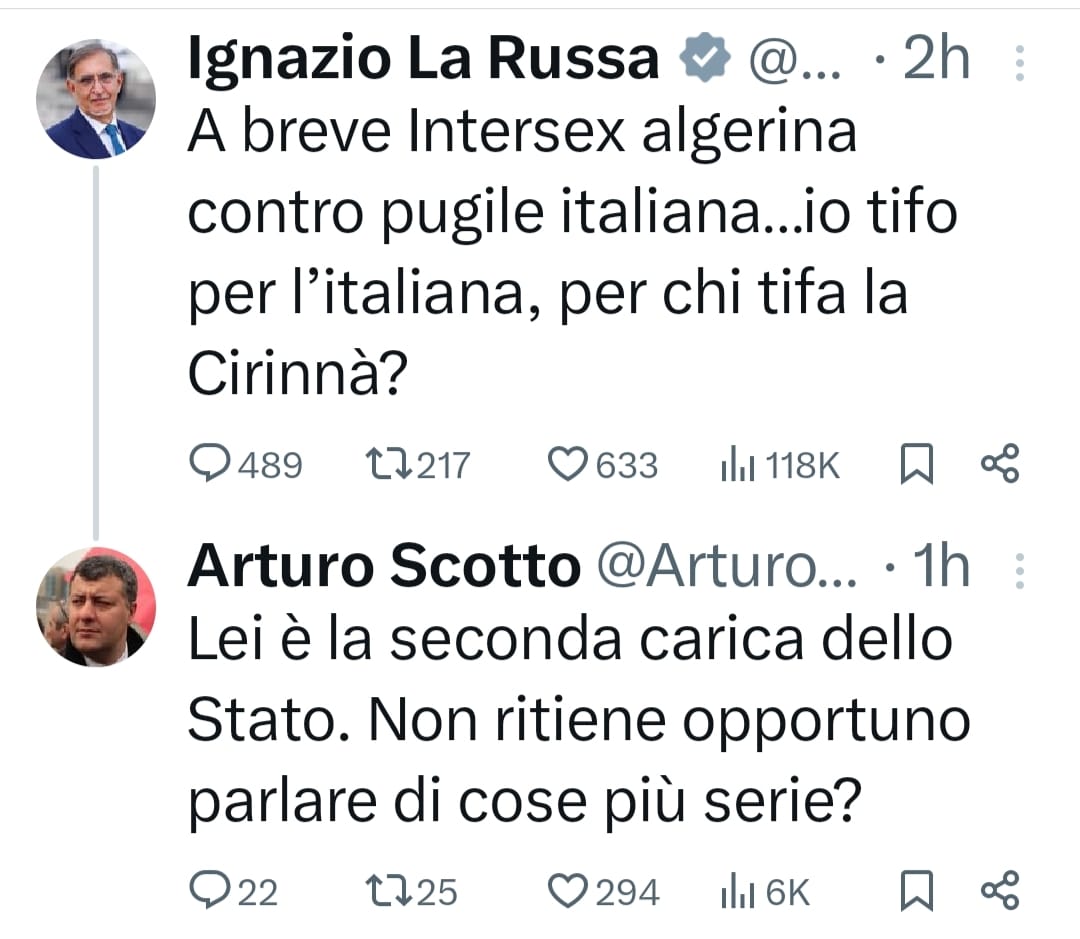Share Ignazio La Russa's tweet
The width and height of the screenshot is (1080, 939).
point(999,465)
